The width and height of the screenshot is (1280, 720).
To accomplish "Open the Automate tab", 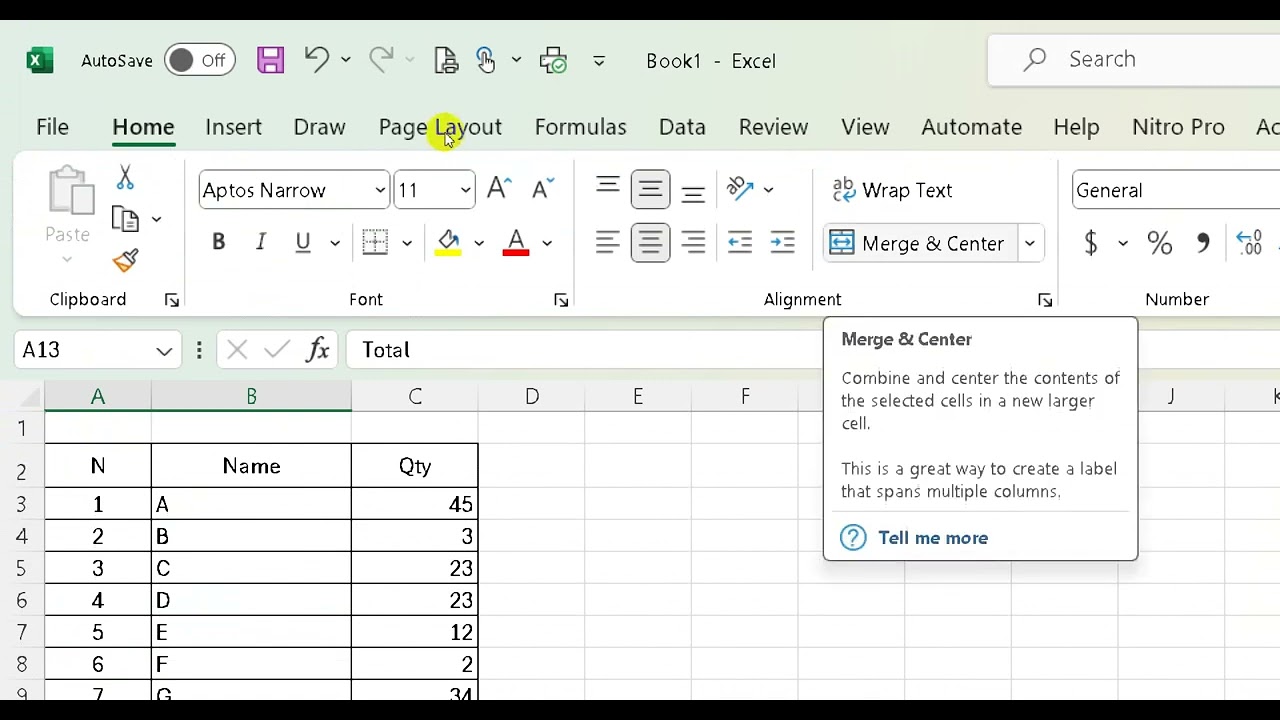I will (971, 127).
